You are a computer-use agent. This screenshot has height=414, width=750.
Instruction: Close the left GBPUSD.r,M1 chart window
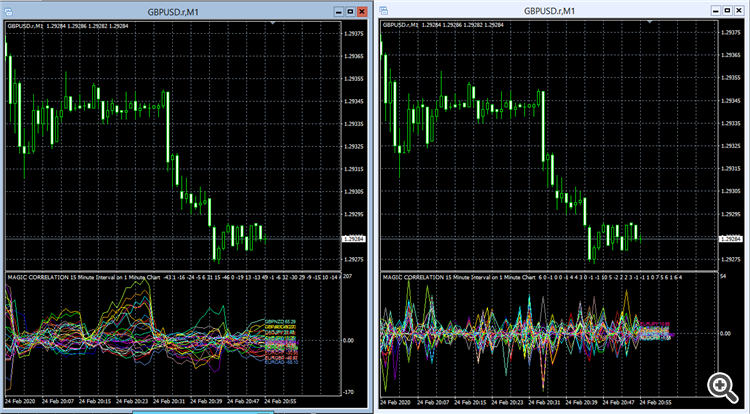coord(362,11)
